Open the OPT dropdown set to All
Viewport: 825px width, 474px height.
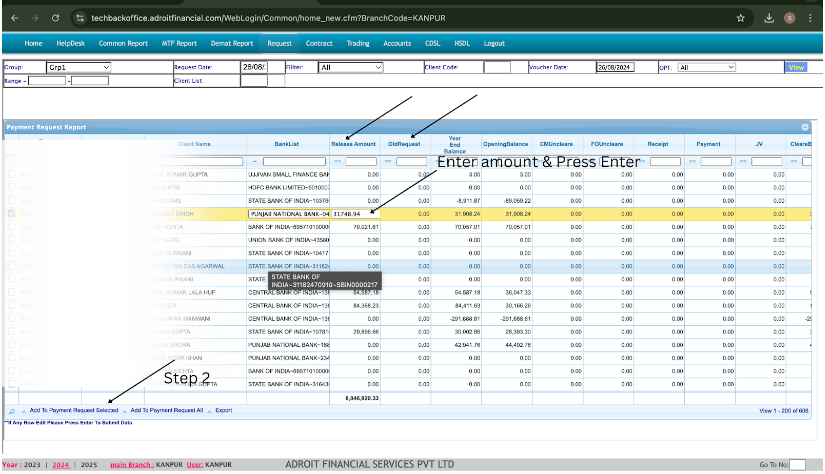(706, 67)
